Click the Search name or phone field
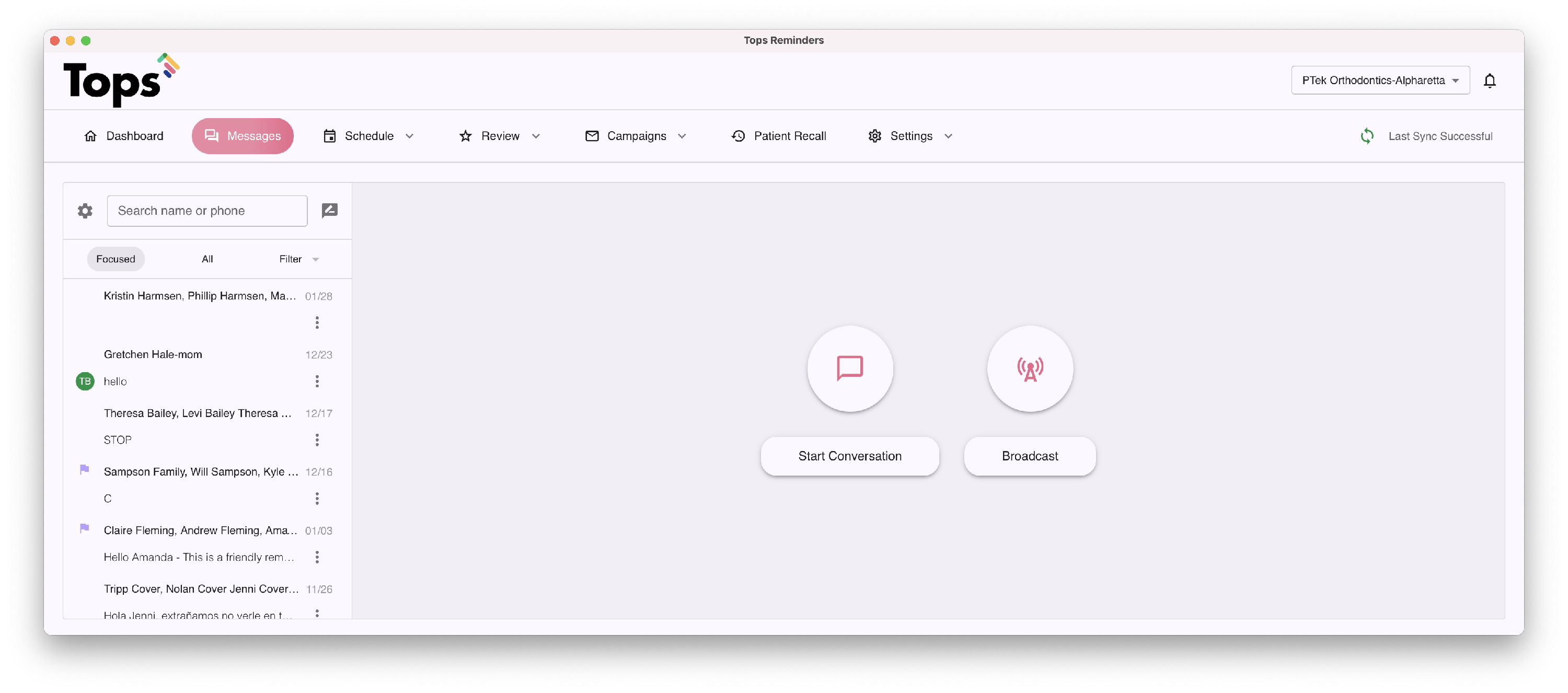This screenshot has height=693, width=1568. 207,211
